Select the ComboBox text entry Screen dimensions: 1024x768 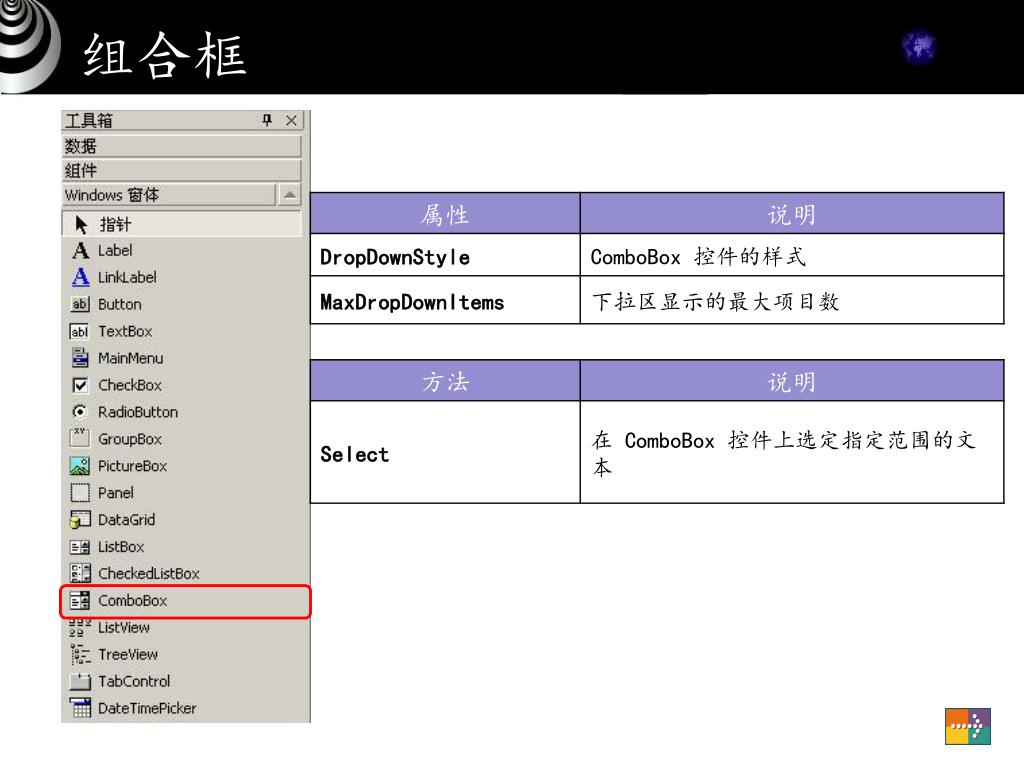tap(133, 601)
